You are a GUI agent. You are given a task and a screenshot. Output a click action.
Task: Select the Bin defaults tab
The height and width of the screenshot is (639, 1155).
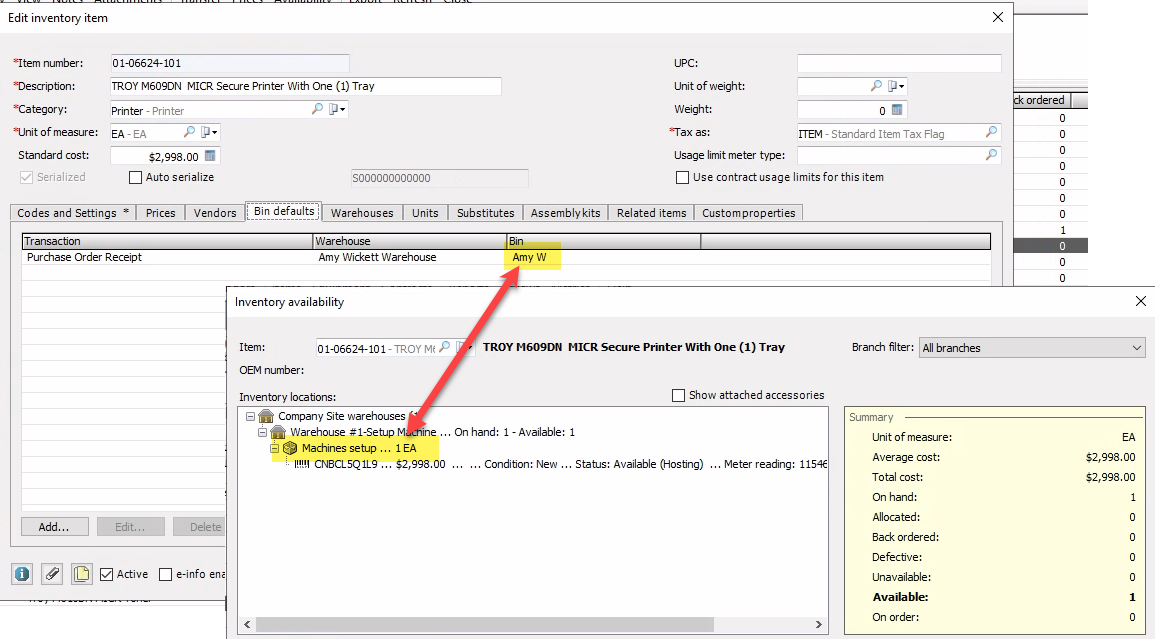point(284,212)
